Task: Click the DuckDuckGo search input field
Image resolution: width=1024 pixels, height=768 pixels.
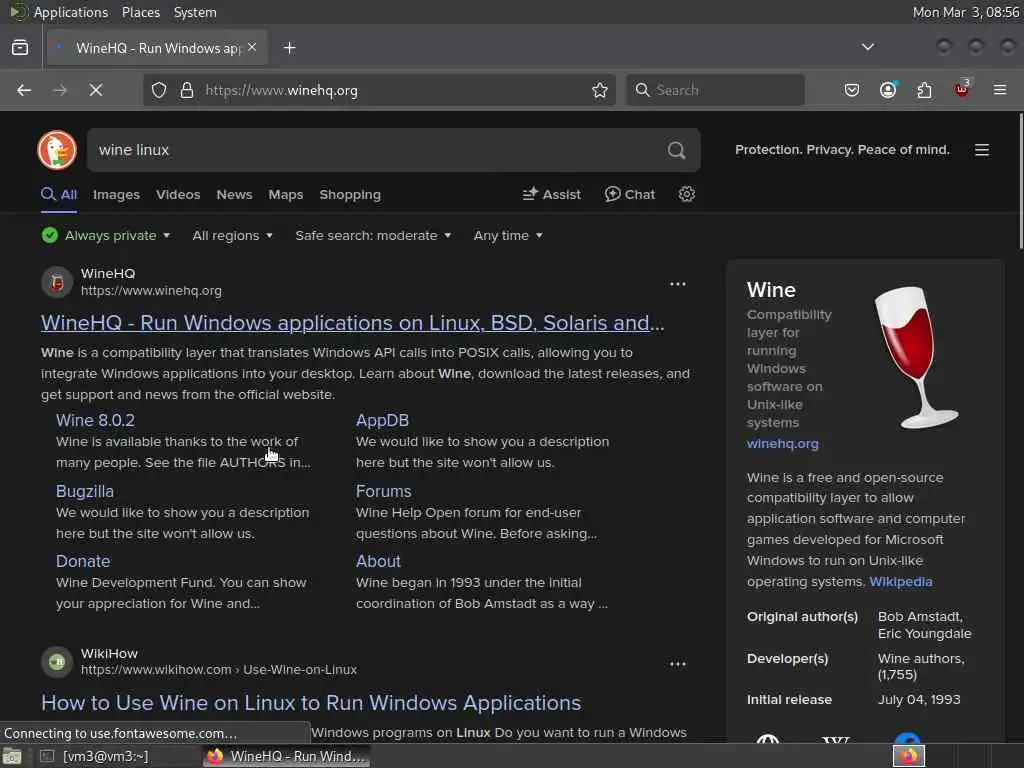Action: (376, 150)
